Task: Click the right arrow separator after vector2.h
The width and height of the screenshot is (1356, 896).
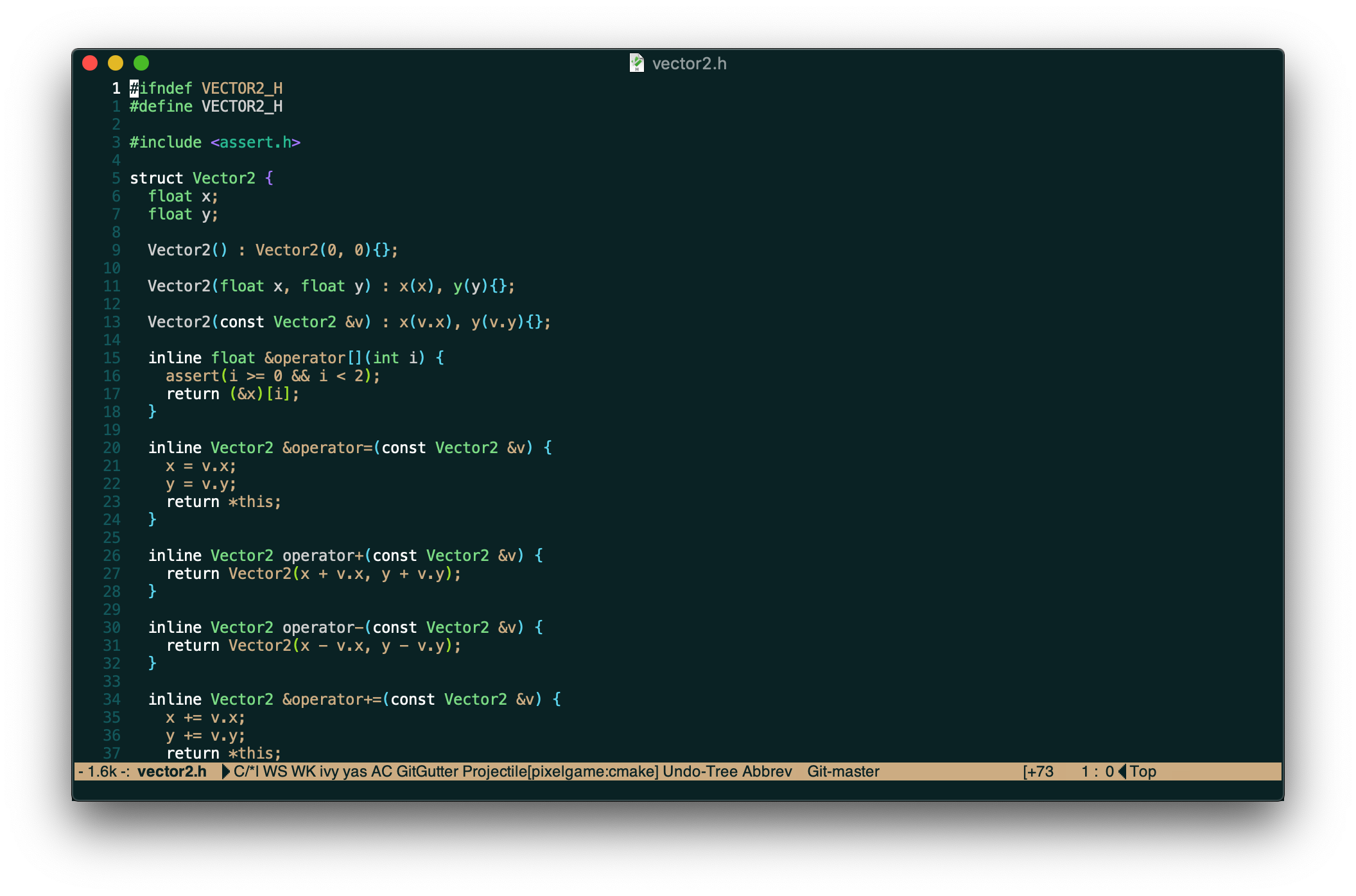Action: tap(226, 771)
